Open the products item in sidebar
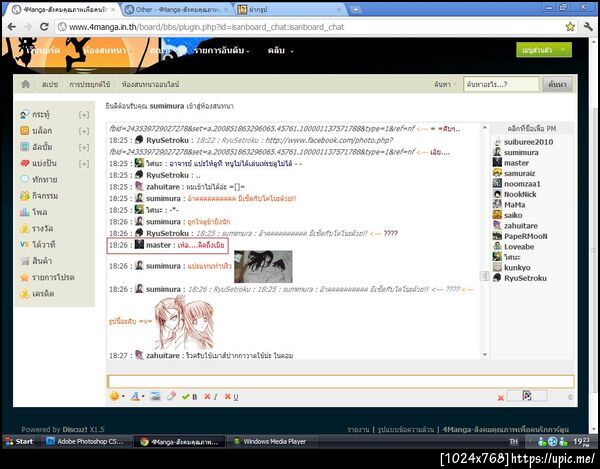Viewport: 600px width, 469px height. [x=36, y=261]
